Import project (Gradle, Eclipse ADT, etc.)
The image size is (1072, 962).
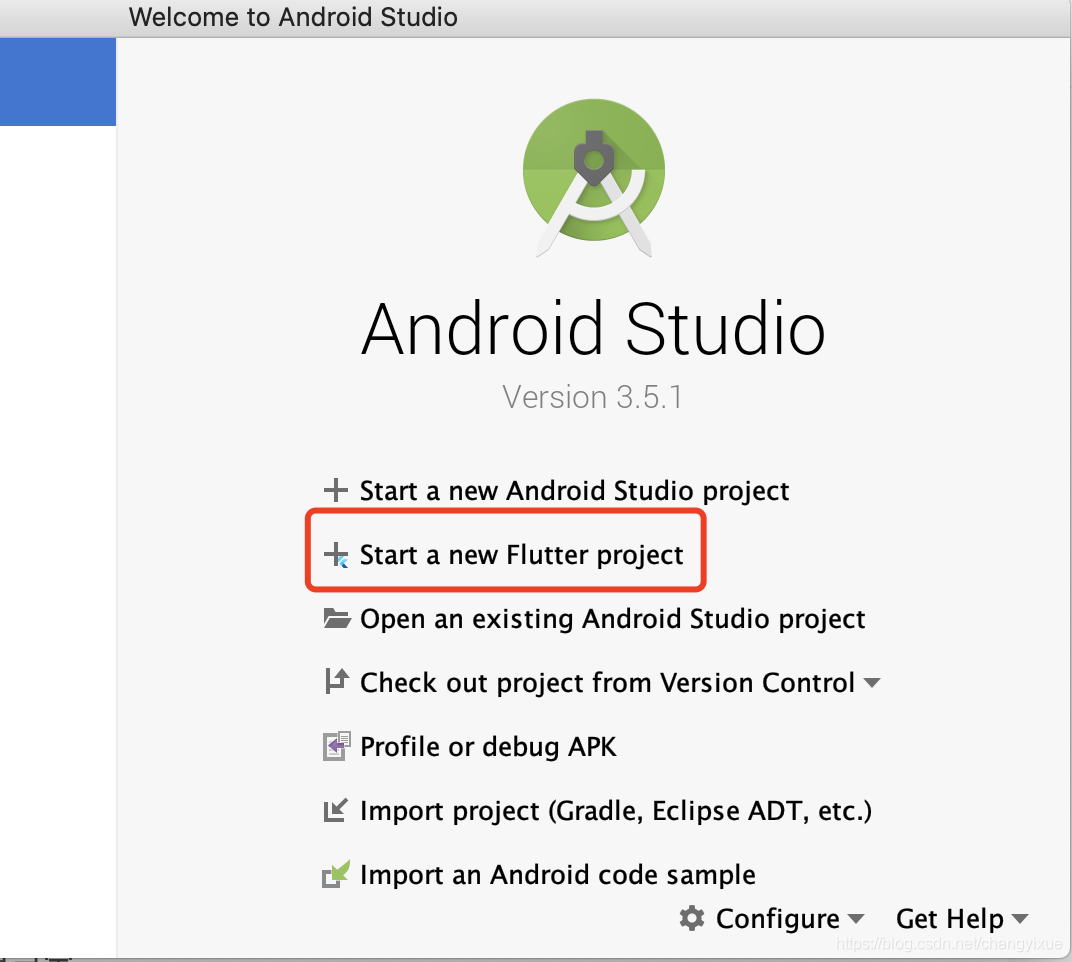click(616, 811)
